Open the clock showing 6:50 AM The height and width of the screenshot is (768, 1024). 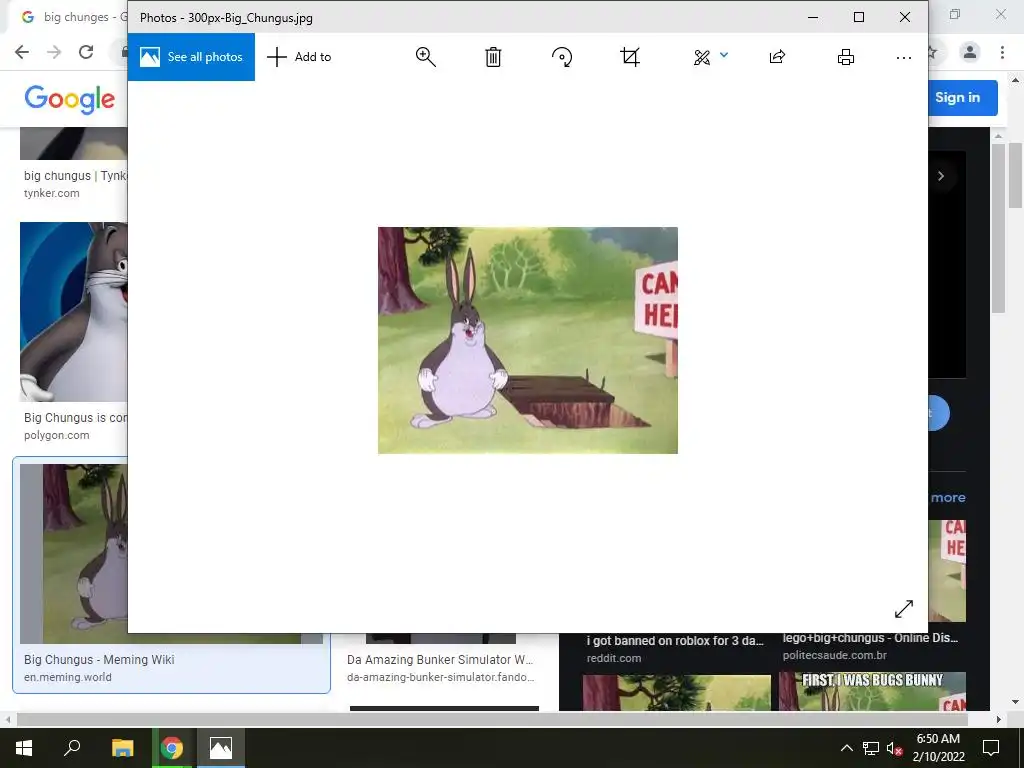(x=938, y=748)
